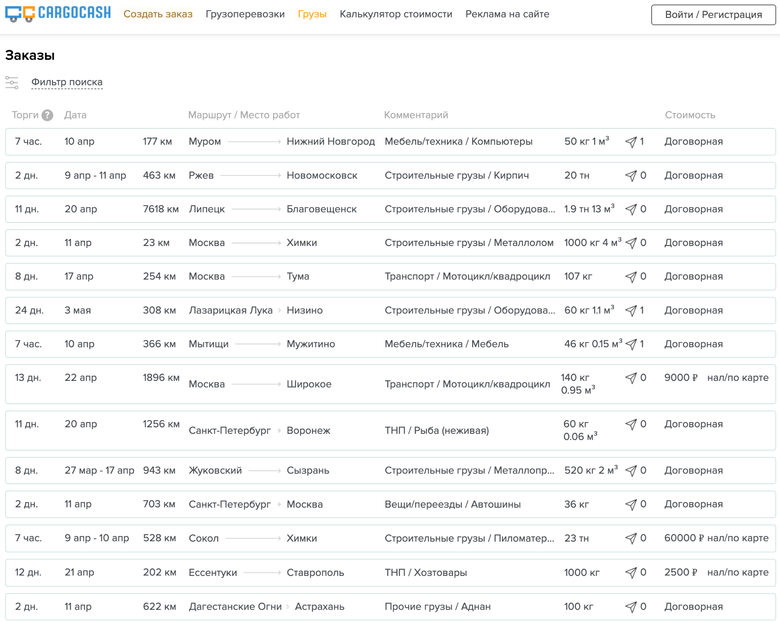This screenshot has width=780, height=622.
Task: Click the paper plane icon in the Ржев row
Action: (x=630, y=176)
